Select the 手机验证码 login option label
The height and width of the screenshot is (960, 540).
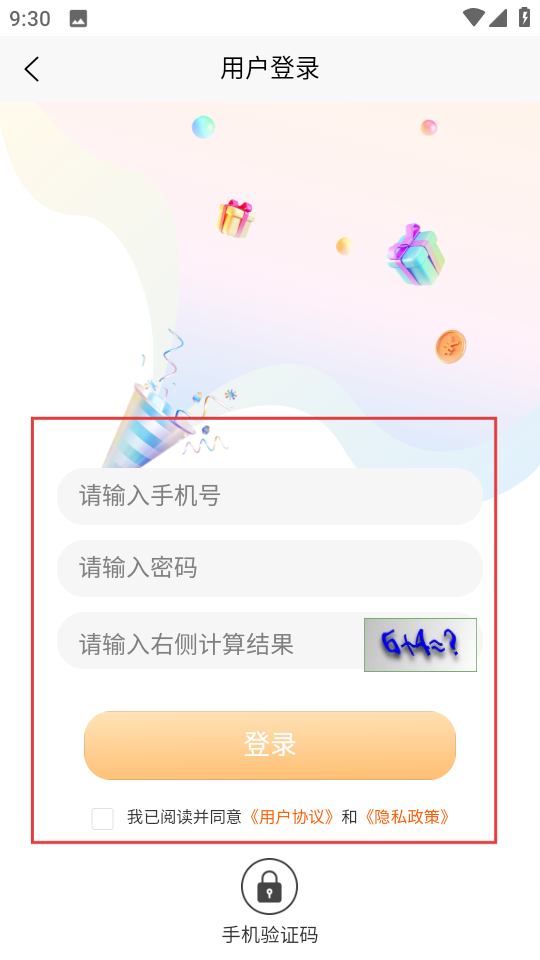click(269, 935)
